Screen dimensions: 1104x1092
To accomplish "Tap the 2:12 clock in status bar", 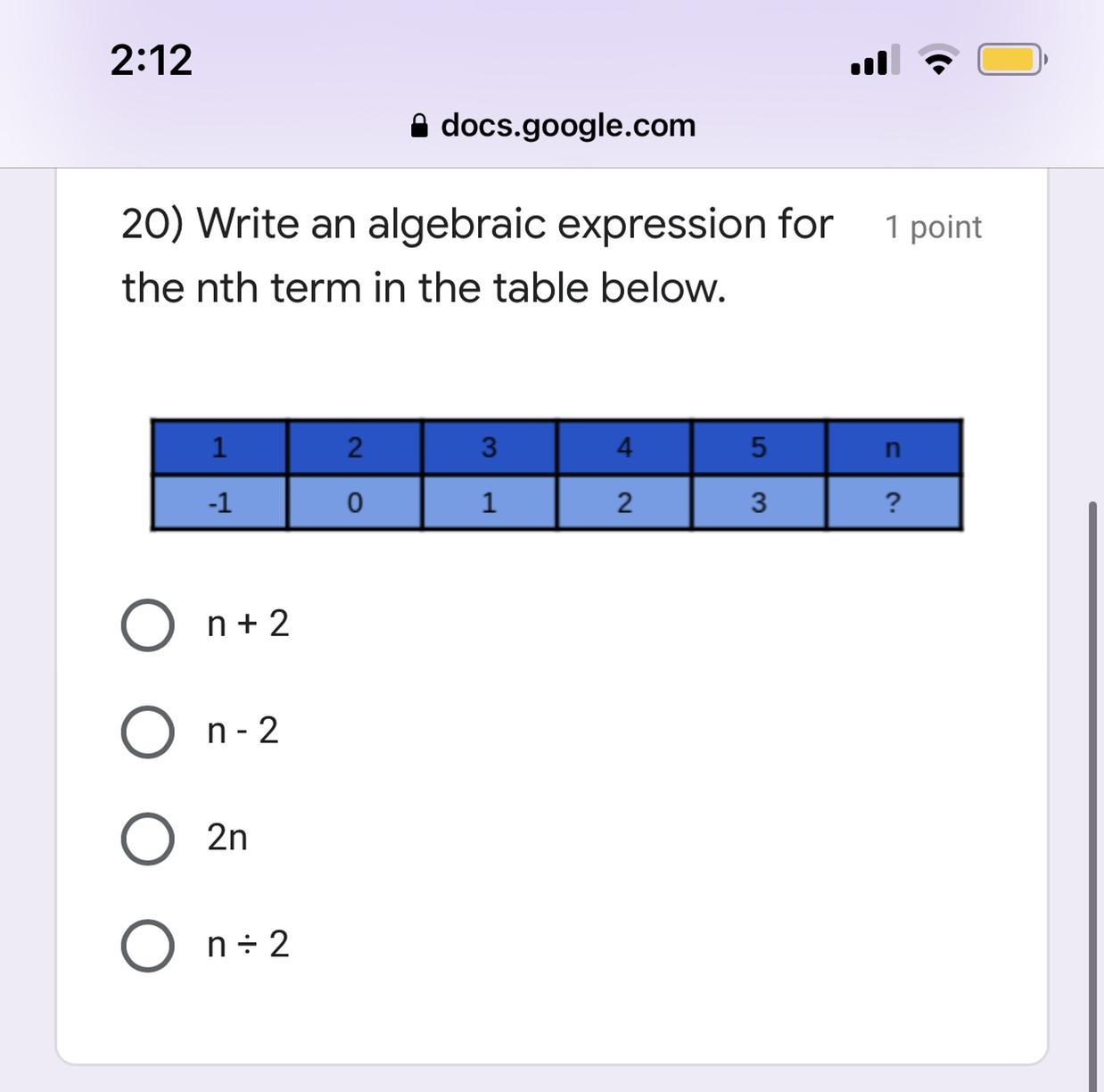I will point(151,60).
